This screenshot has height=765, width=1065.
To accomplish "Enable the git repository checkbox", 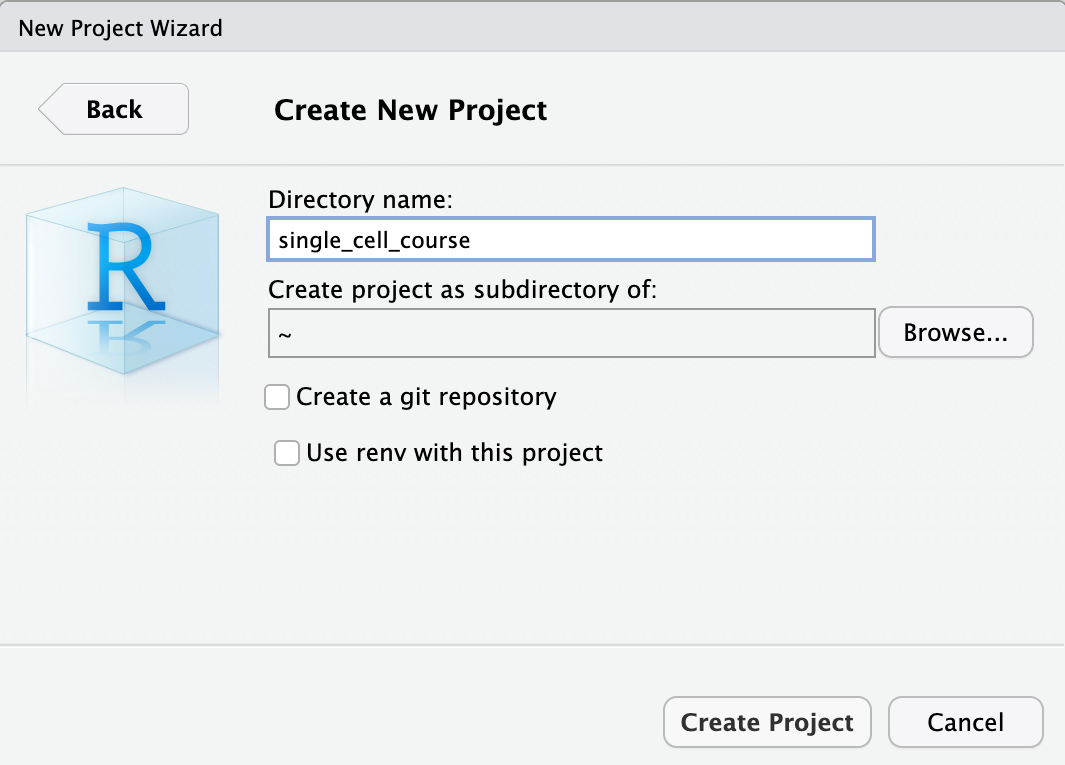I will click(x=277, y=397).
